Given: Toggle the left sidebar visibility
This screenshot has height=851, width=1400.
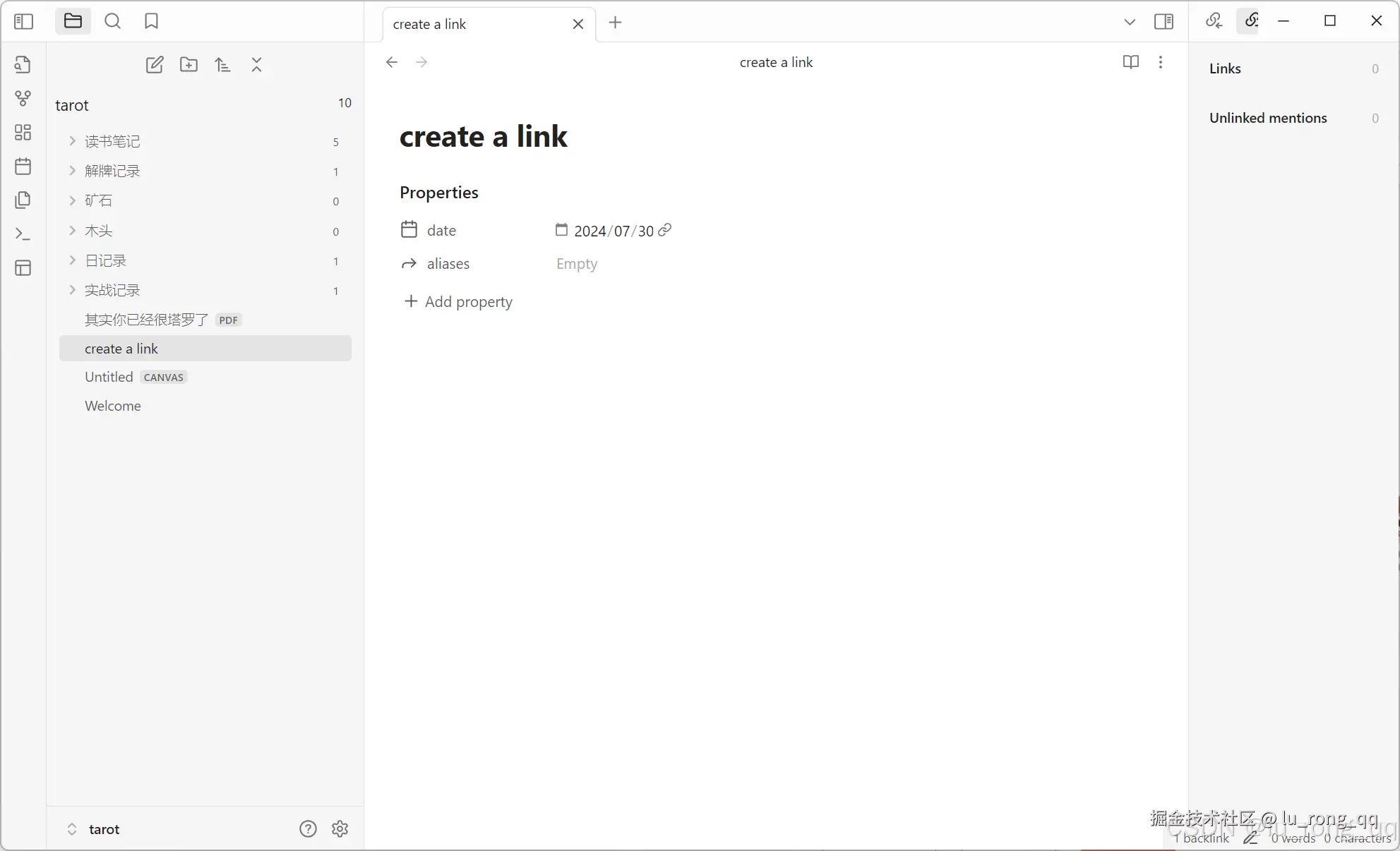Looking at the screenshot, I should 23,22.
